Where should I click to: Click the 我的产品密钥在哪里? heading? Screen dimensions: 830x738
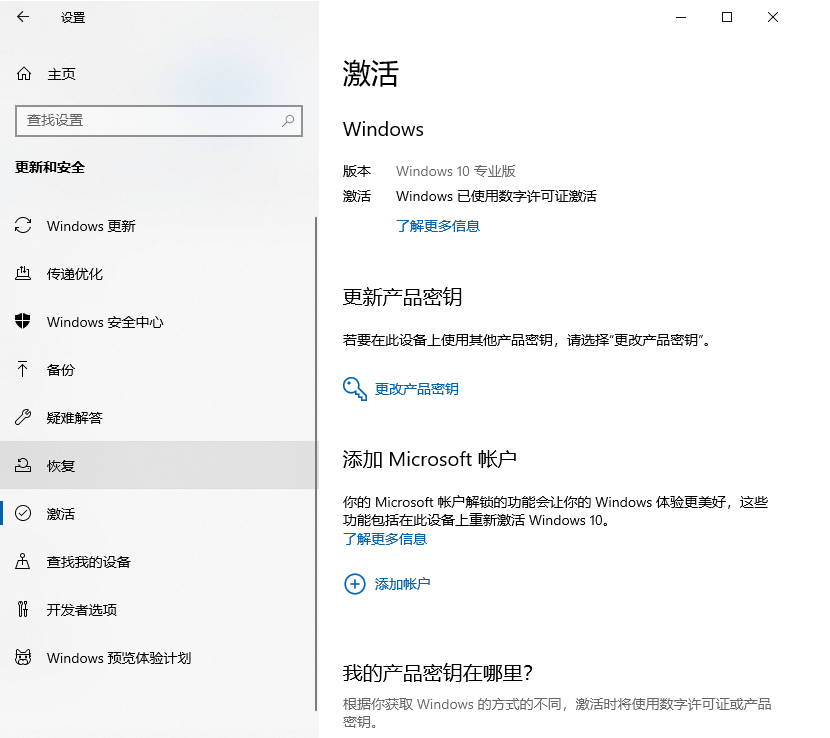[438, 673]
